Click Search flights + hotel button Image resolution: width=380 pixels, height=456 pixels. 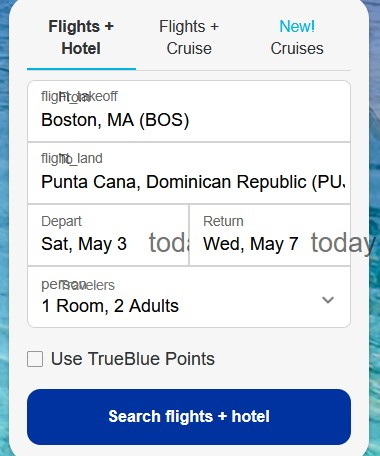189,417
